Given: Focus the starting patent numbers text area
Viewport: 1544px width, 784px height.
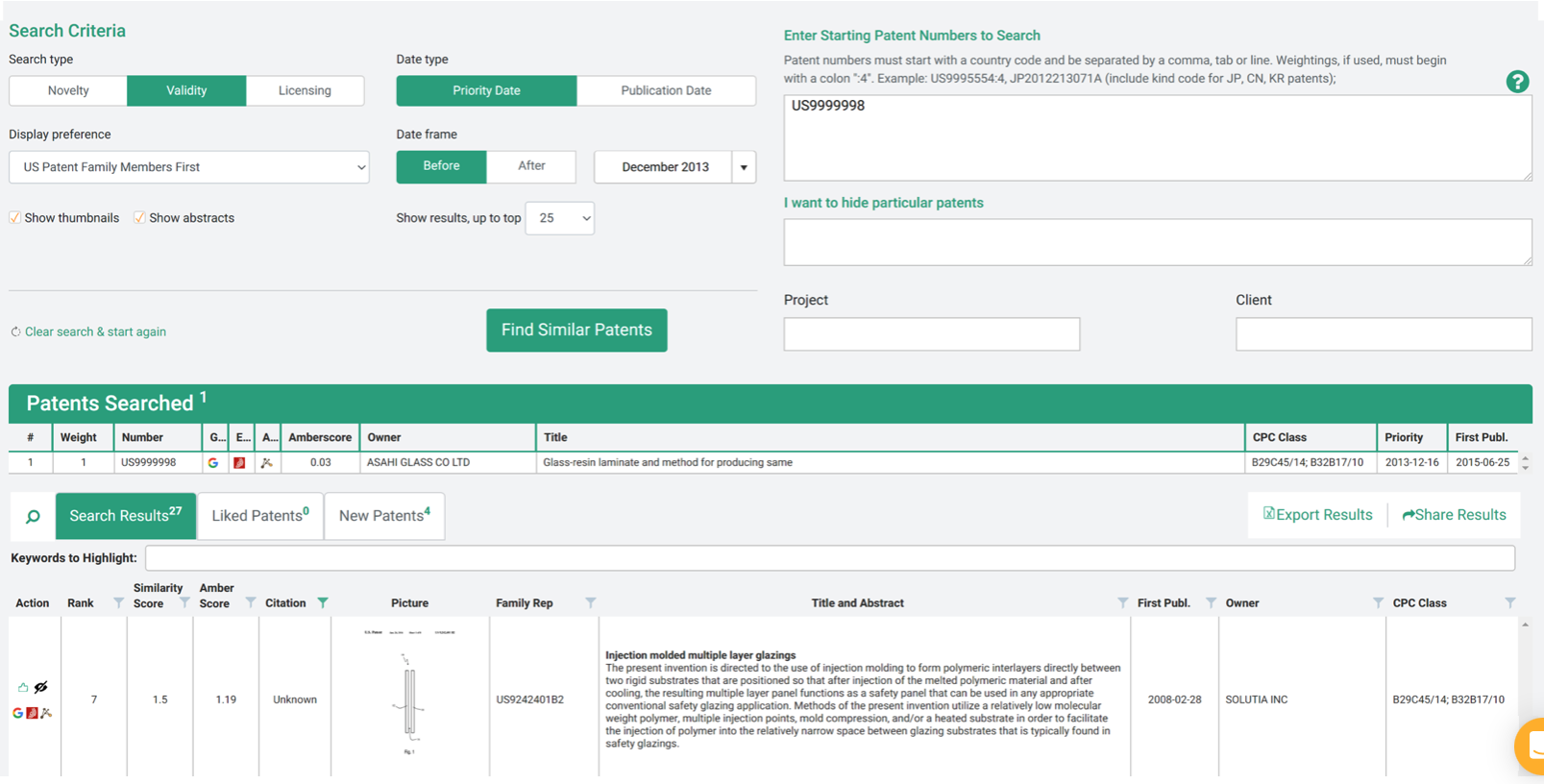Looking at the screenshot, I should (1158, 137).
